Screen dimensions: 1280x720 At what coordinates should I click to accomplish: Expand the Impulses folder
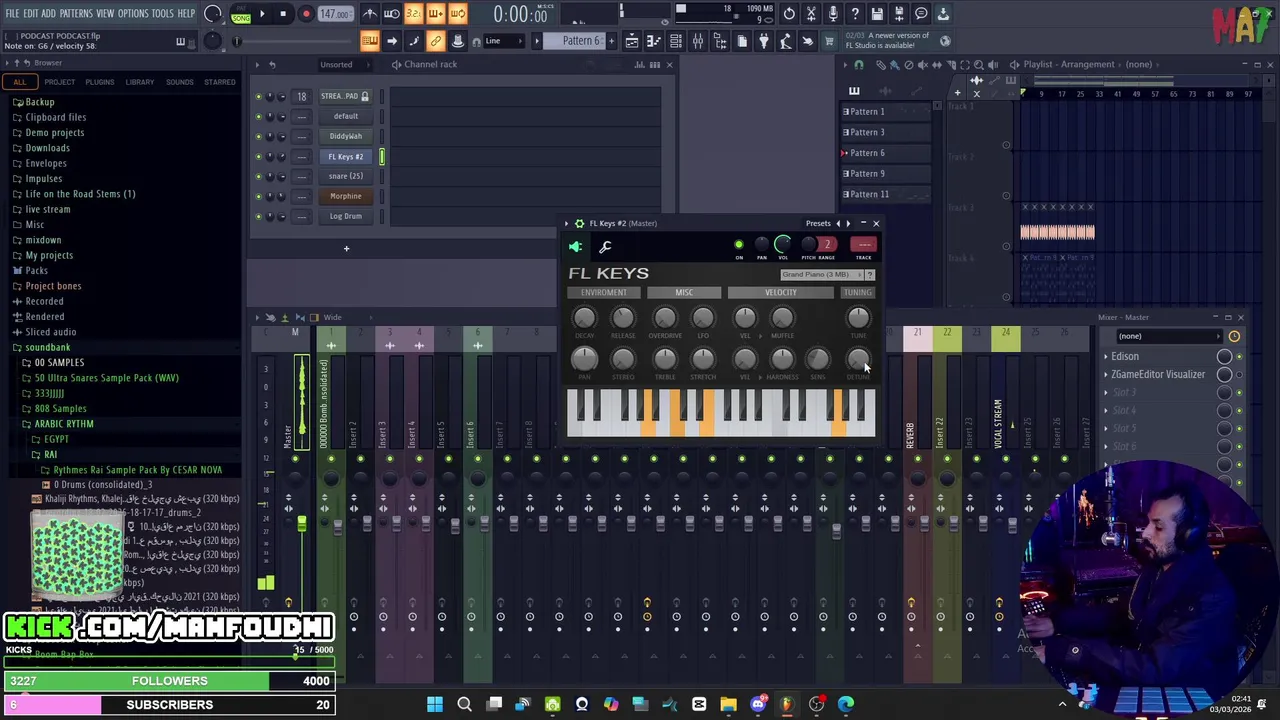pos(43,179)
